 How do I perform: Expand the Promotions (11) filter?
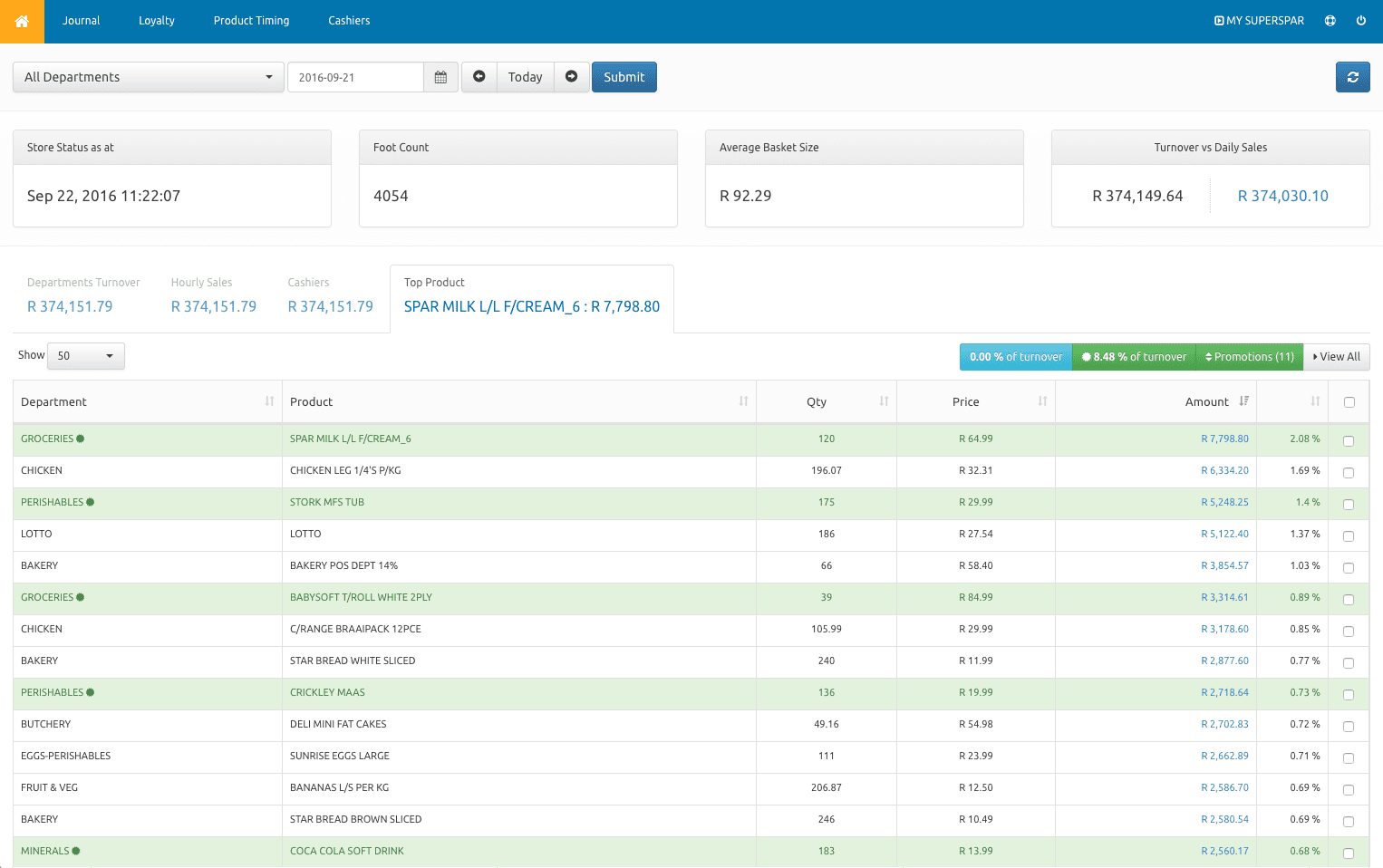tap(1249, 357)
